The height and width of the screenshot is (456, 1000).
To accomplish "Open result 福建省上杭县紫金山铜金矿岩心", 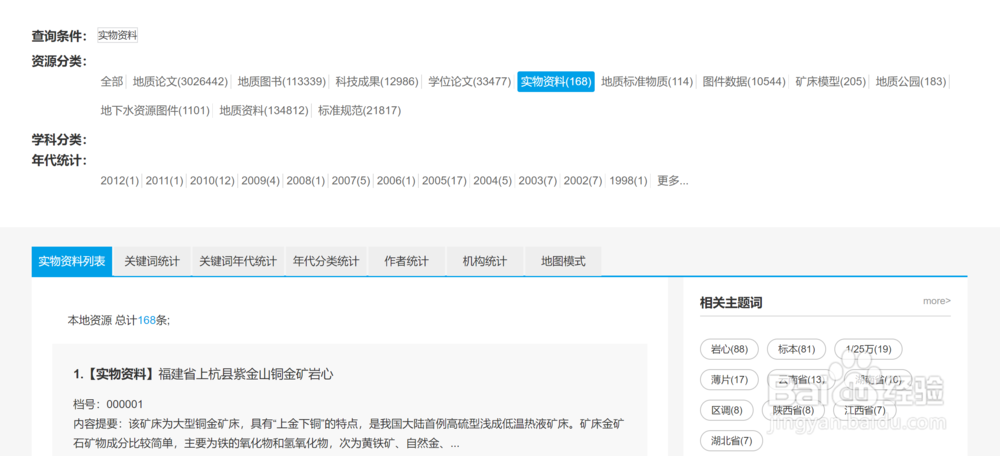I will point(246,374).
